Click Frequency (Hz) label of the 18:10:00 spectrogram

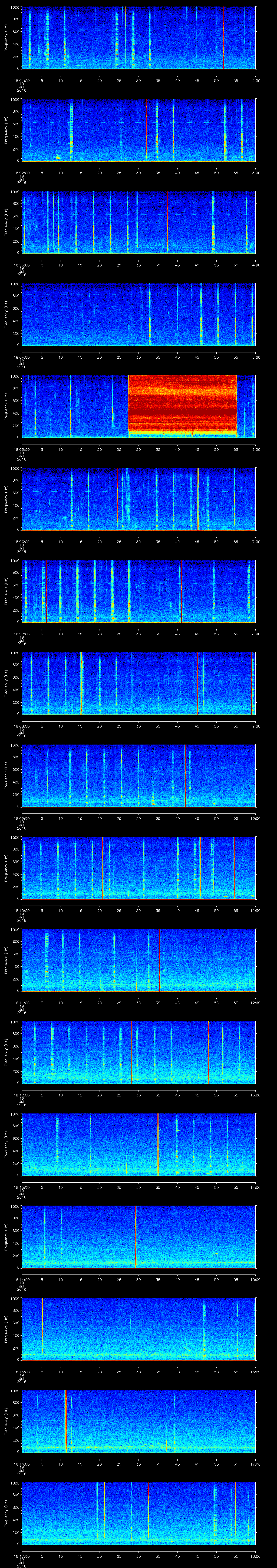click(6, 868)
